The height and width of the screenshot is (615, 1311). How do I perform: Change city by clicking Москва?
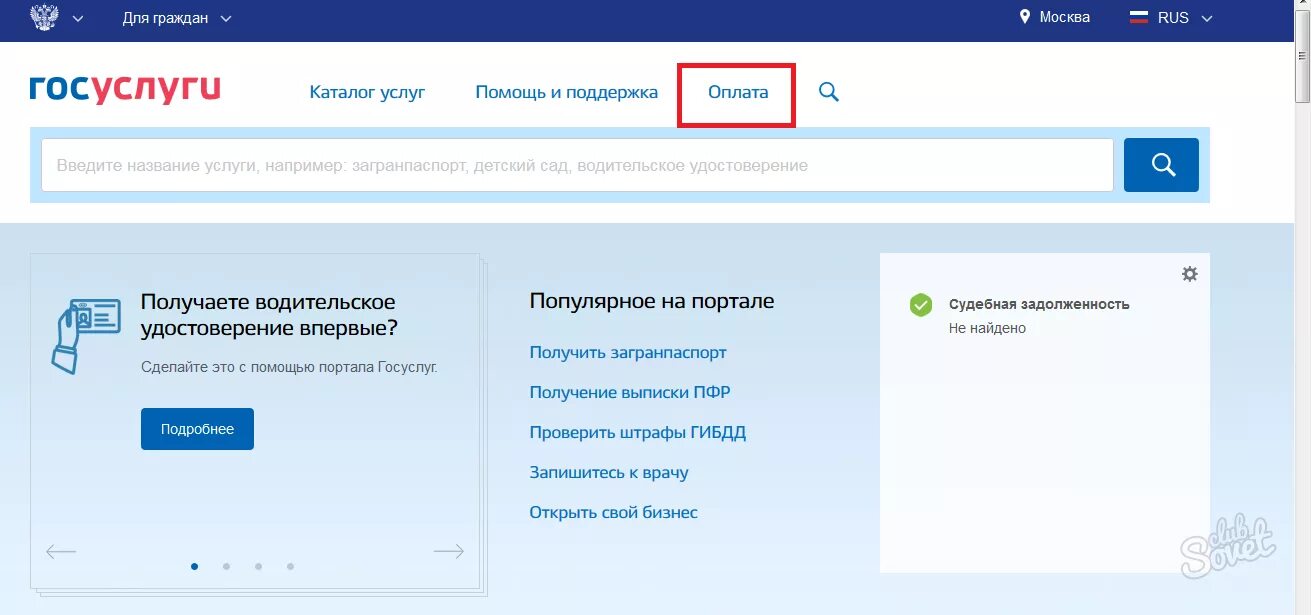pyautogui.click(x=1064, y=17)
